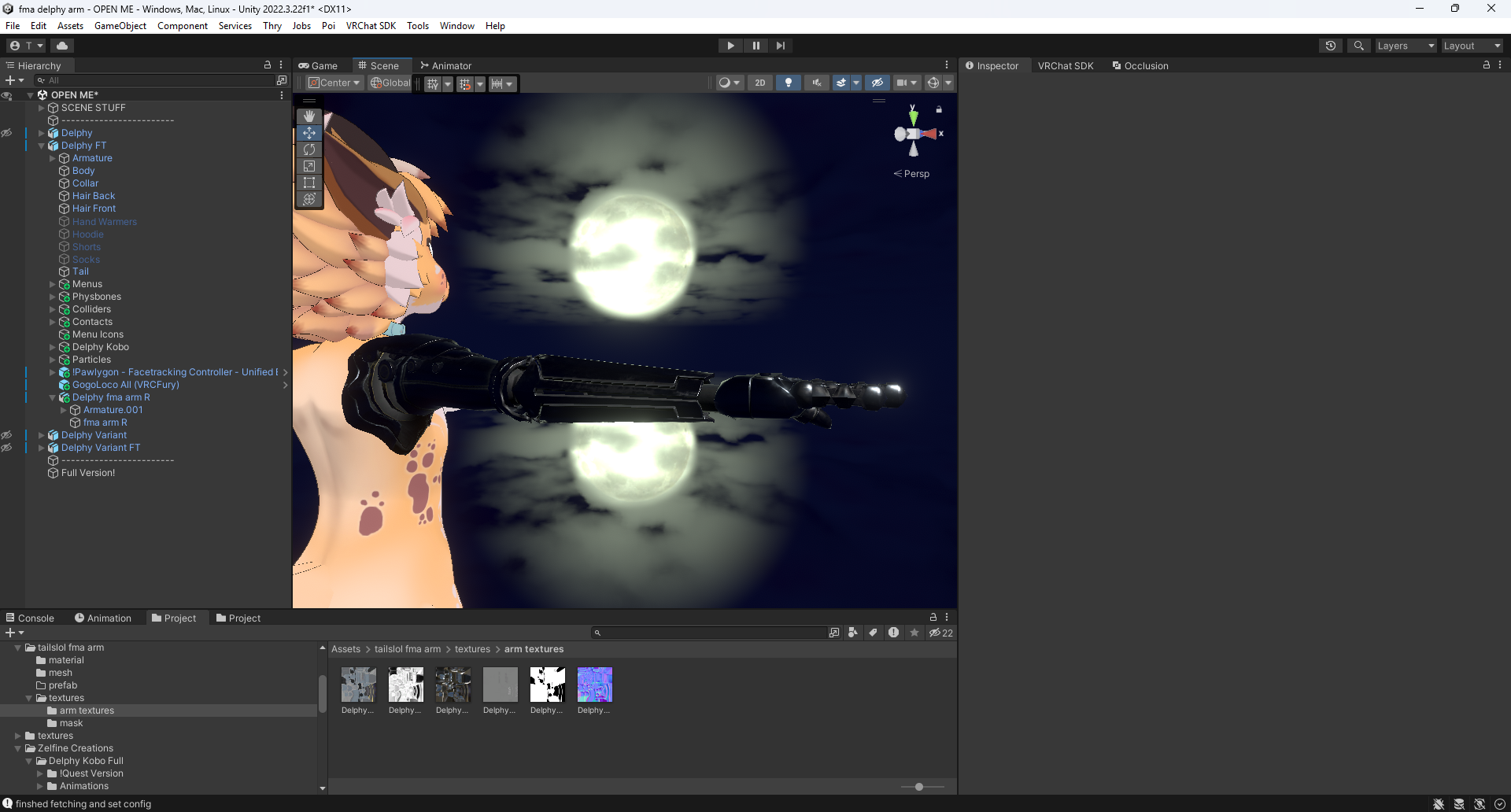Collapse the Delphy FT tree node
The height and width of the screenshot is (812, 1511).
[x=42, y=146]
